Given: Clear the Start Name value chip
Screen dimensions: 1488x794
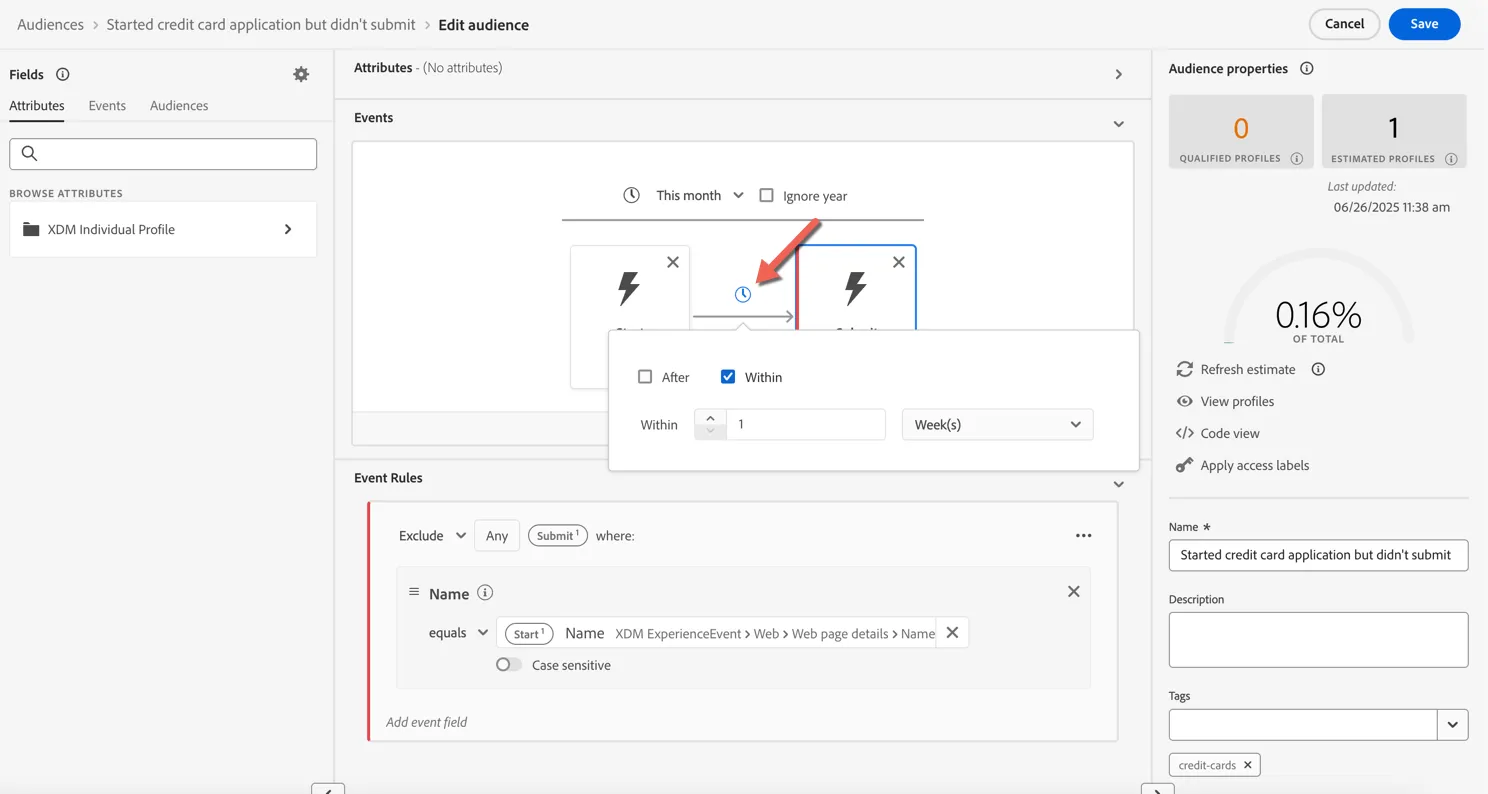Looking at the screenshot, I should [x=952, y=633].
